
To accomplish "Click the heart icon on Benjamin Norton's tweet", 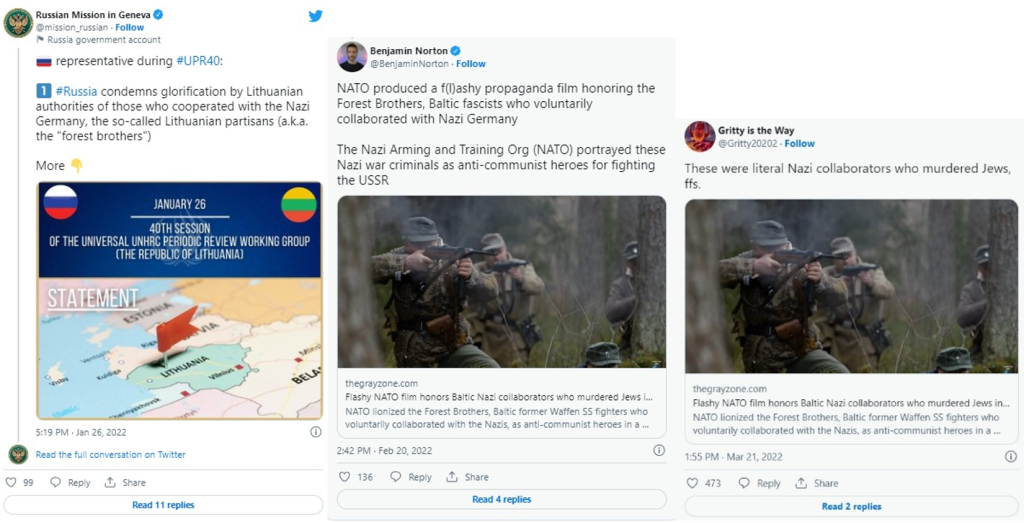I will [344, 477].
